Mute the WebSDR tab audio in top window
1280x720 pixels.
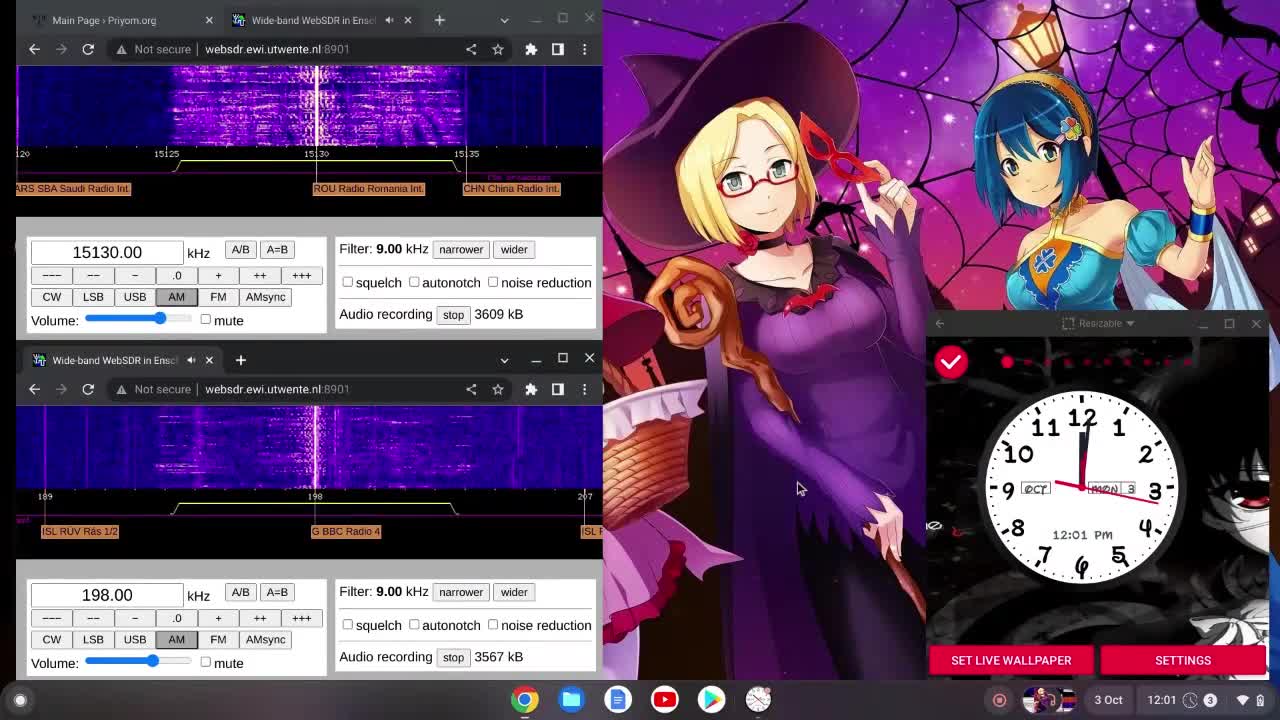click(389, 20)
